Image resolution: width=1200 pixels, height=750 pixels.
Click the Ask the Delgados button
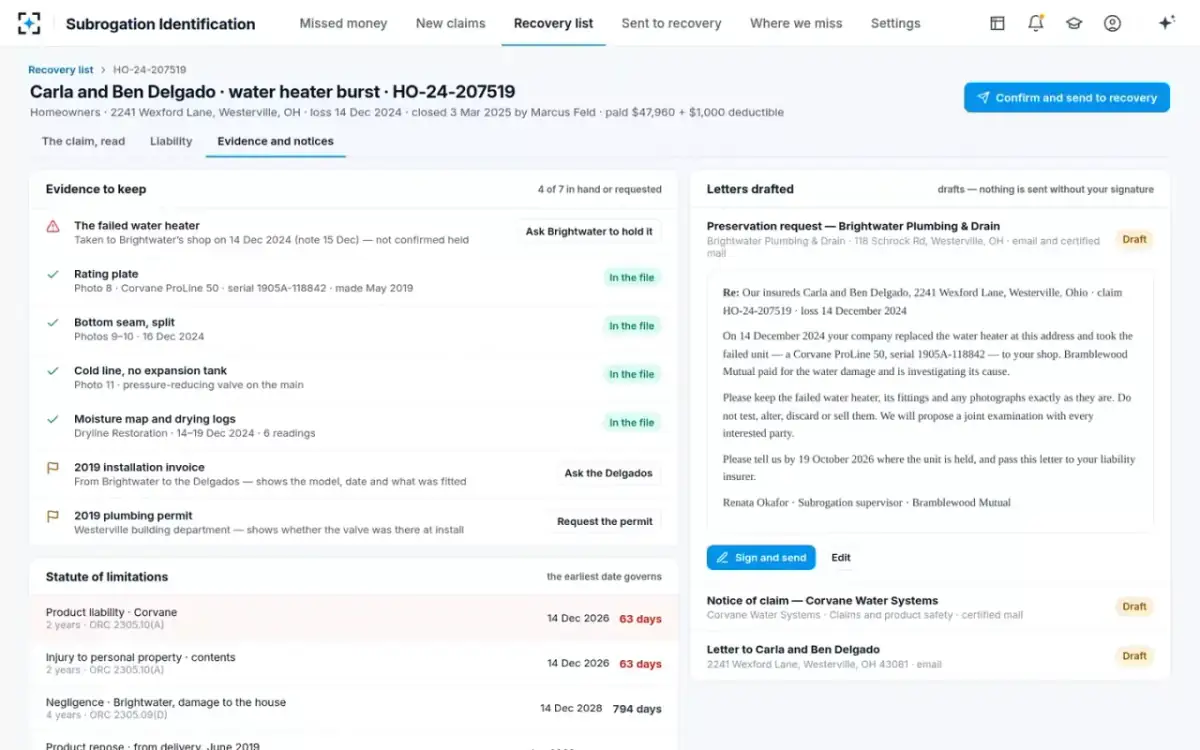click(608, 473)
